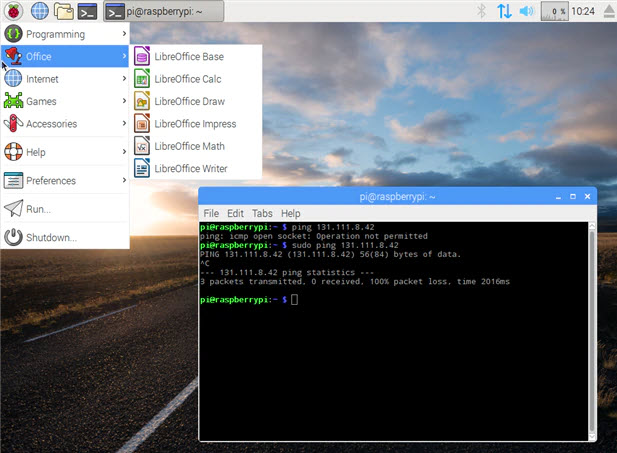Click the 10:24 clock

pos(583,11)
